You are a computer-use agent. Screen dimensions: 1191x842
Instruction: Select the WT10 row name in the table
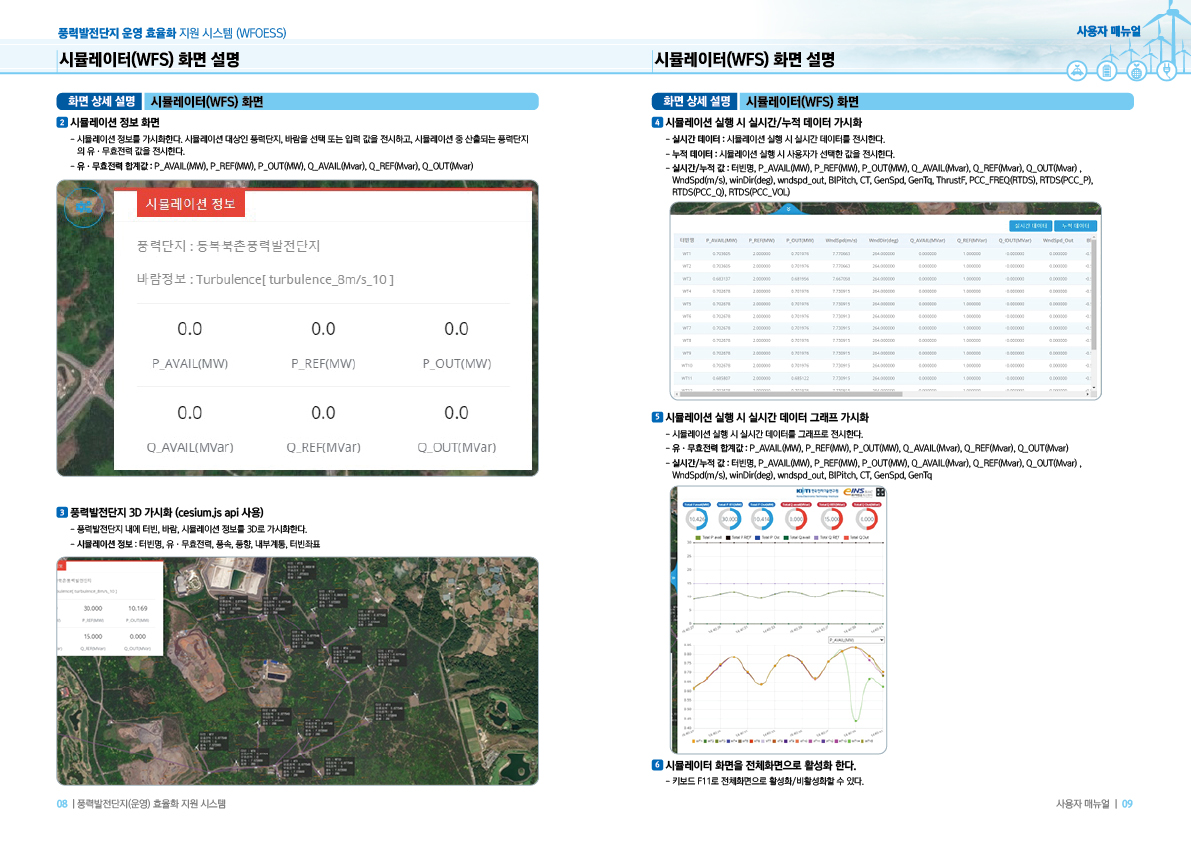pyautogui.click(x=687, y=365)
